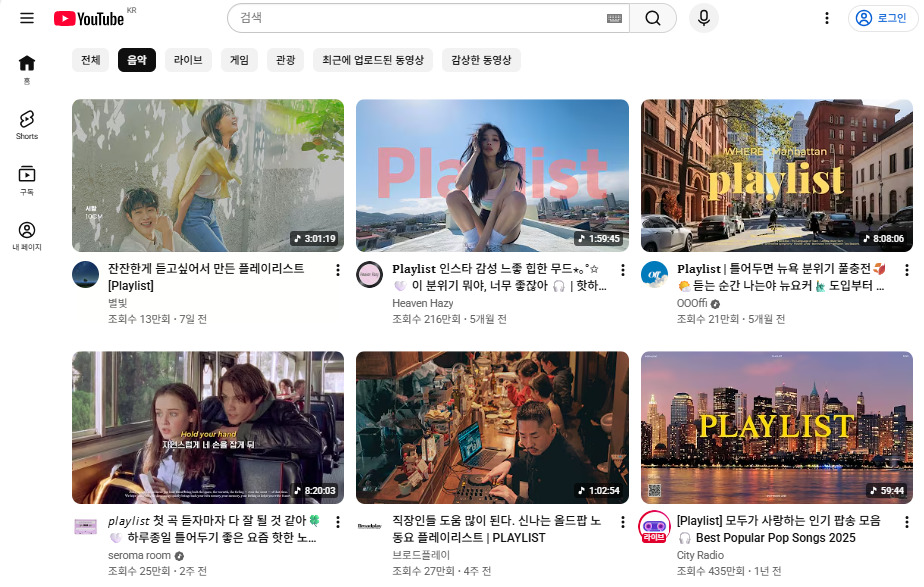Switch to 최근에 업로드된 동영상 chip
Screen dimensions: 924x587
[x=372, y=60]
